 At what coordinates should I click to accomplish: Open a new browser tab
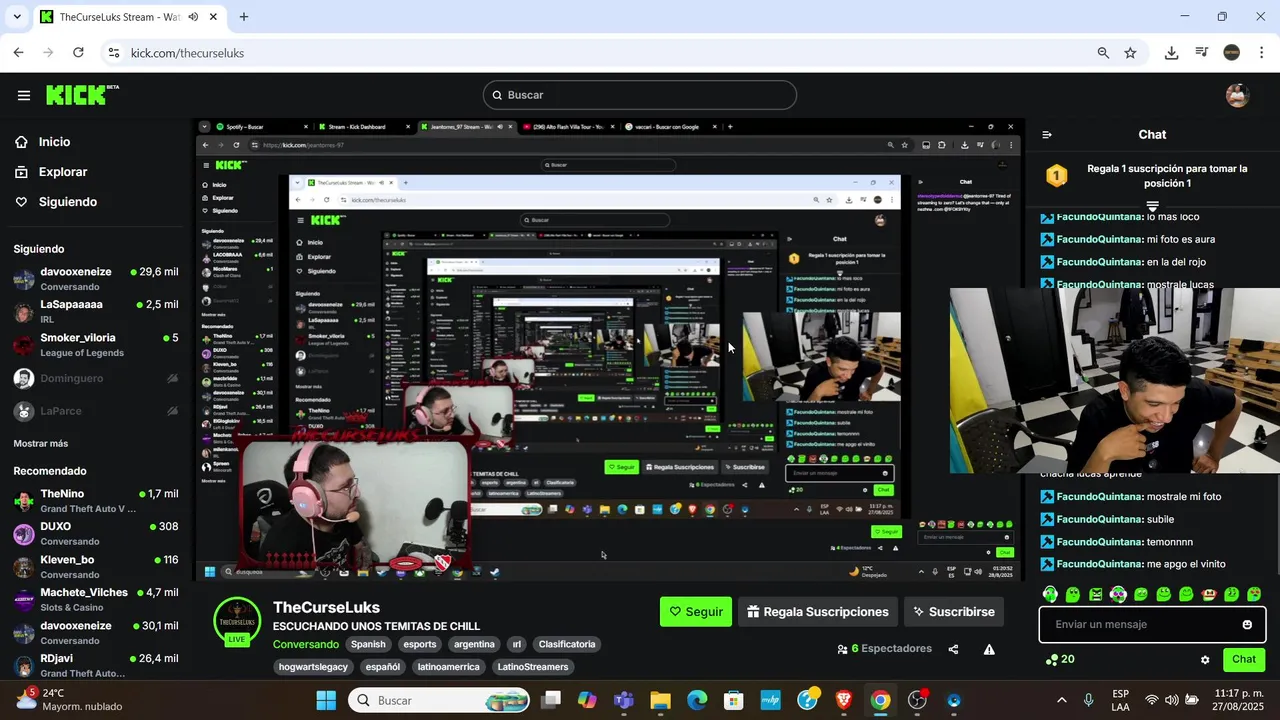click(244, 17)
